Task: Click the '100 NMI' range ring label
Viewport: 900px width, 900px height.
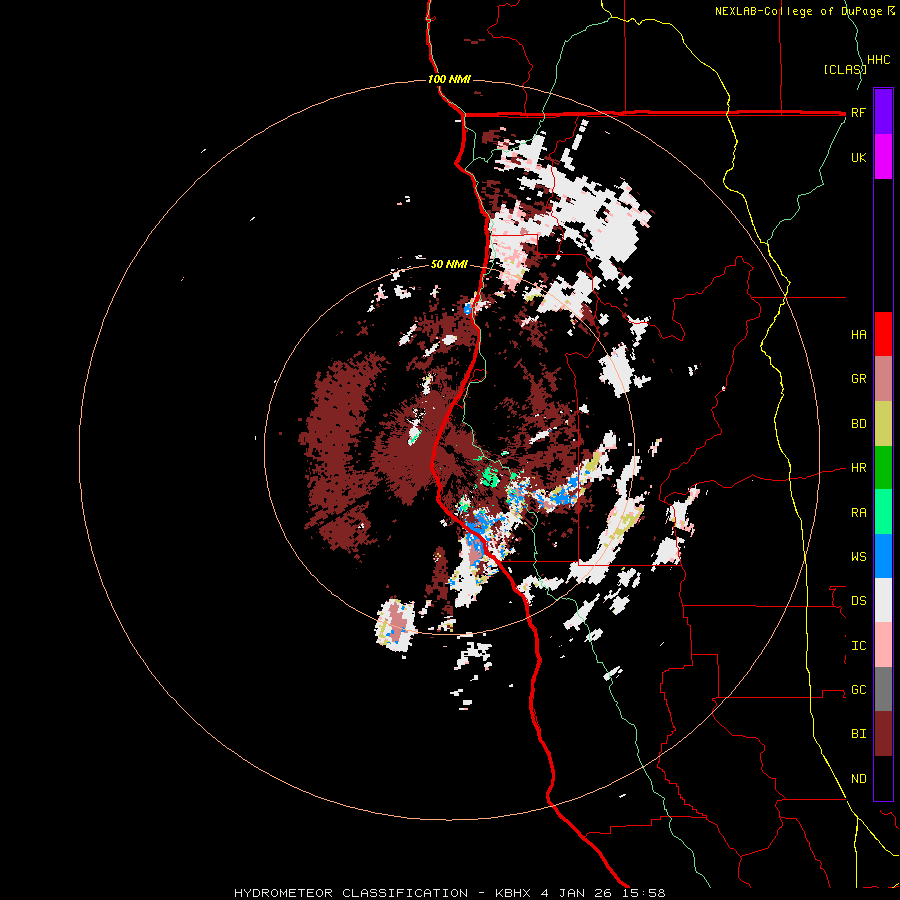Action: pos(449,79)
